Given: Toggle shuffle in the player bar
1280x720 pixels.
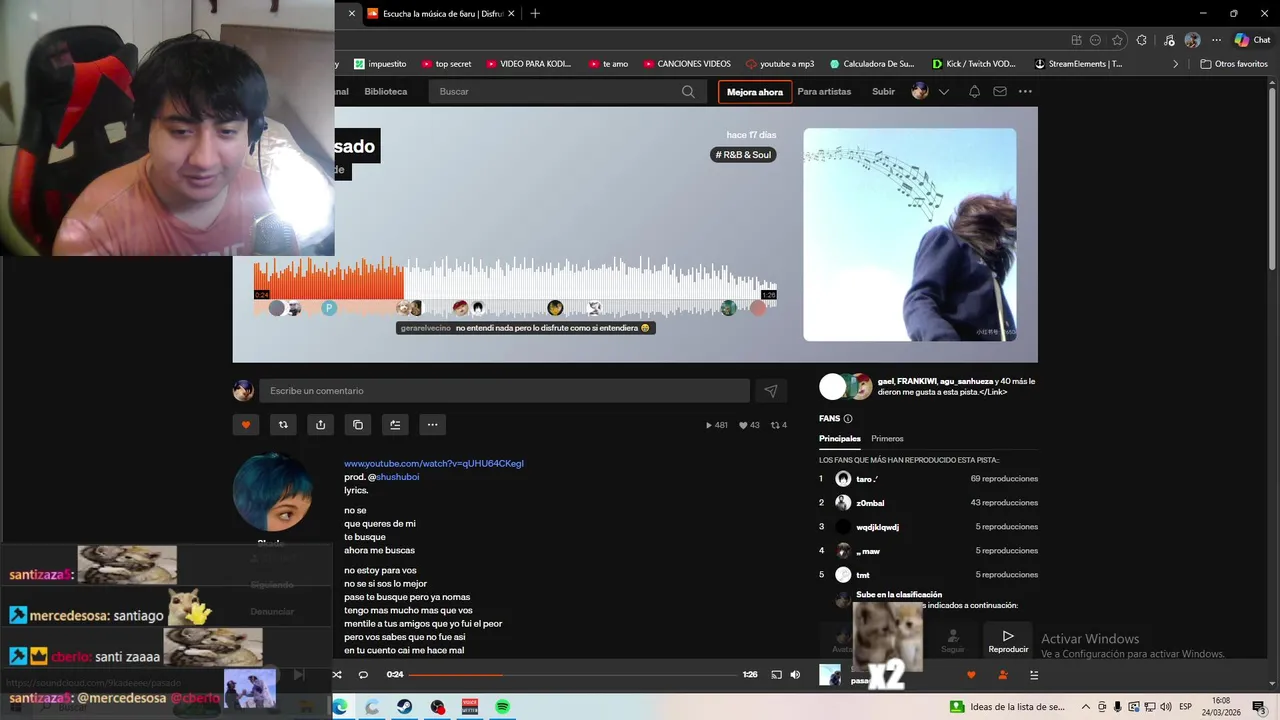Looking at the screenshot, I should tap(337, 675).
